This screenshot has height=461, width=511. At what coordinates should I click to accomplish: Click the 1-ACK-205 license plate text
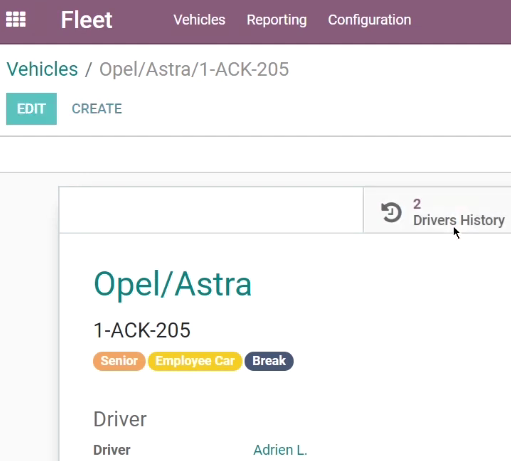142,330
